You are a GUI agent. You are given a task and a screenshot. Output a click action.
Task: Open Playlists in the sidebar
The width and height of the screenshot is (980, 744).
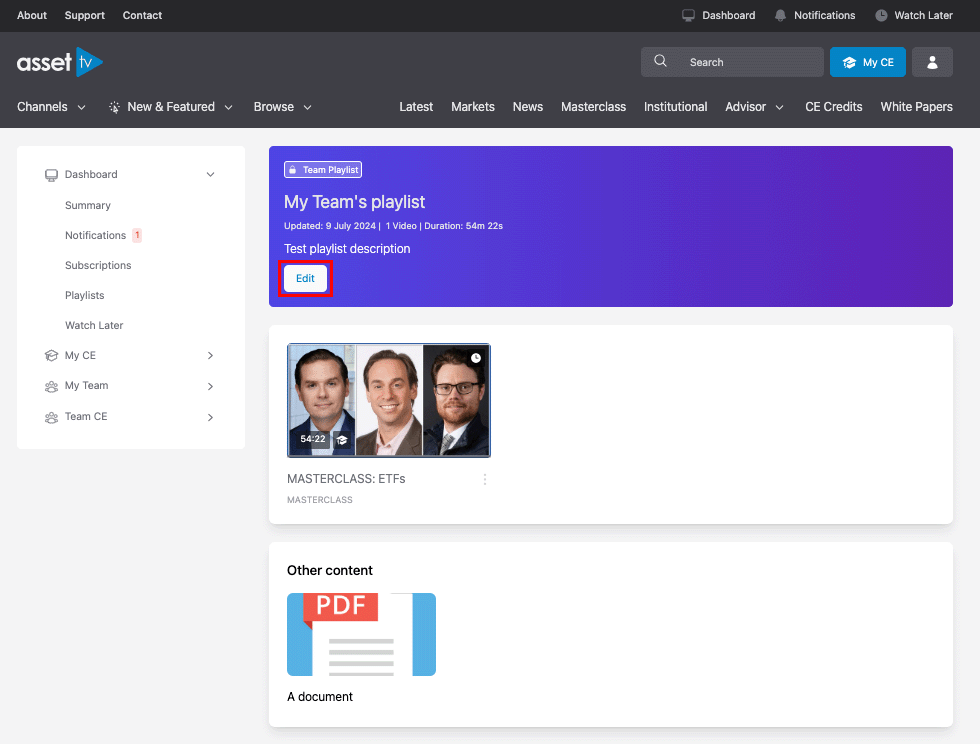point(85,296)
